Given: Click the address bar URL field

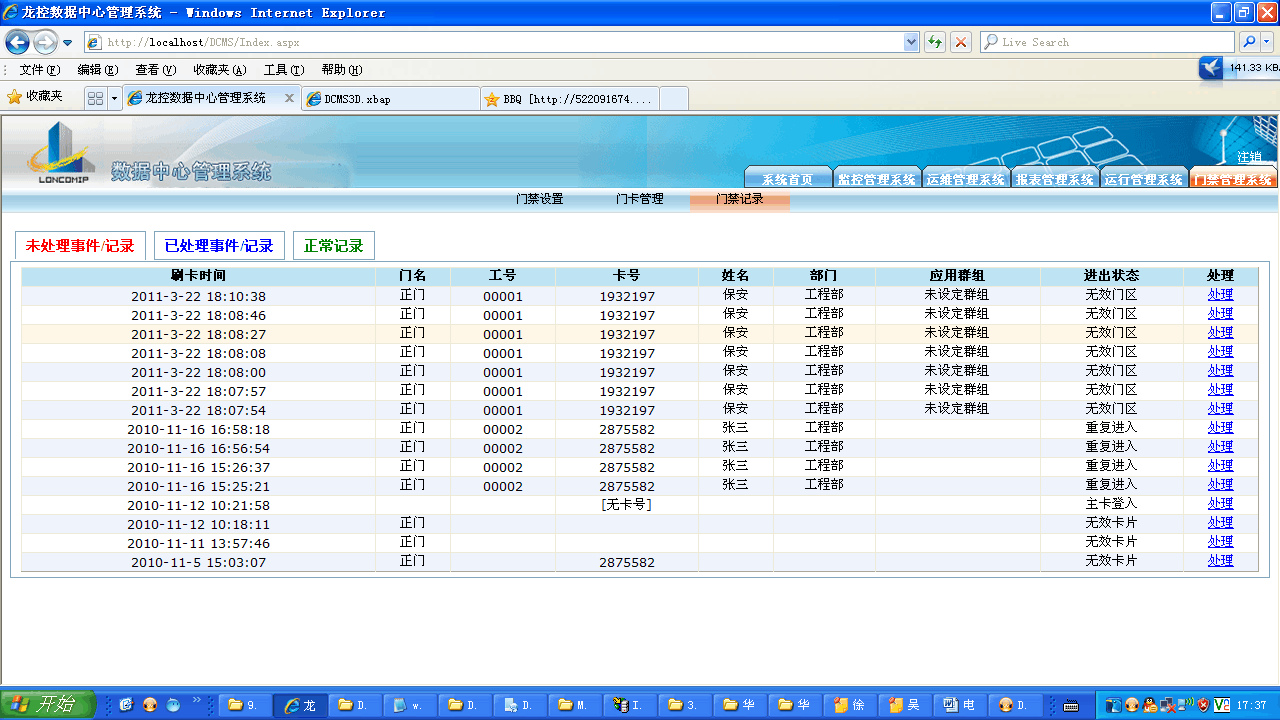Looking at the screenshot, I should click(x=494, y=42).
